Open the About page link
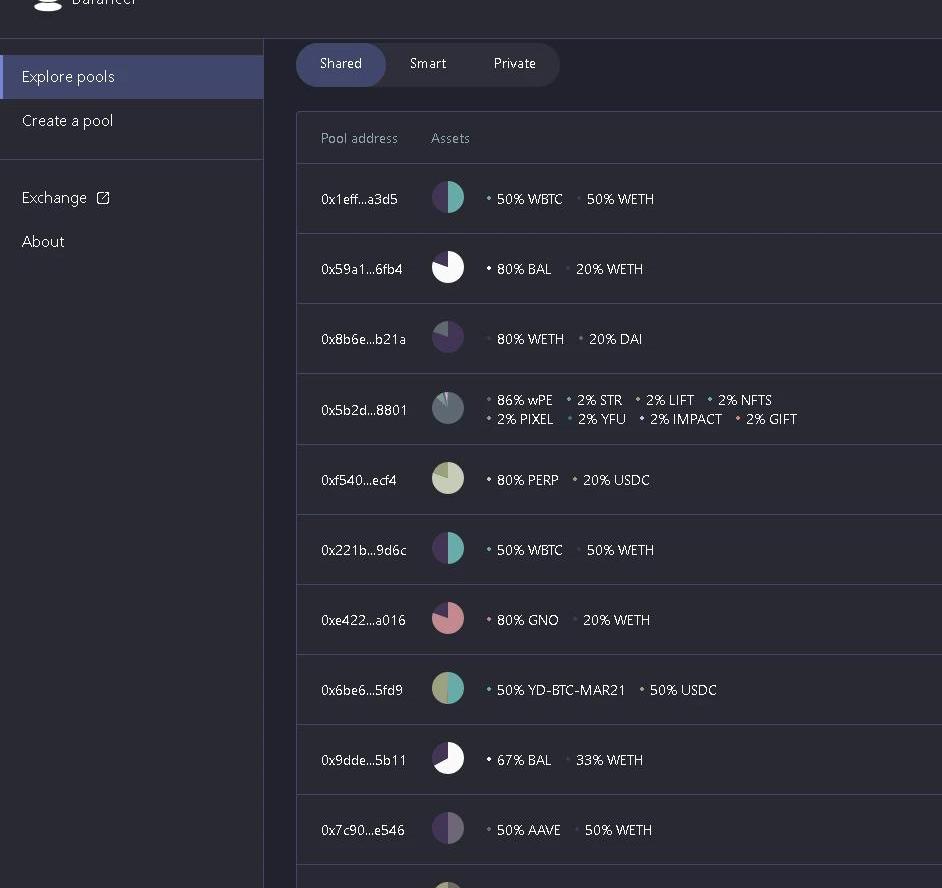Image resolution: width=942 pixels, height=888 pixels. [43, 242]
